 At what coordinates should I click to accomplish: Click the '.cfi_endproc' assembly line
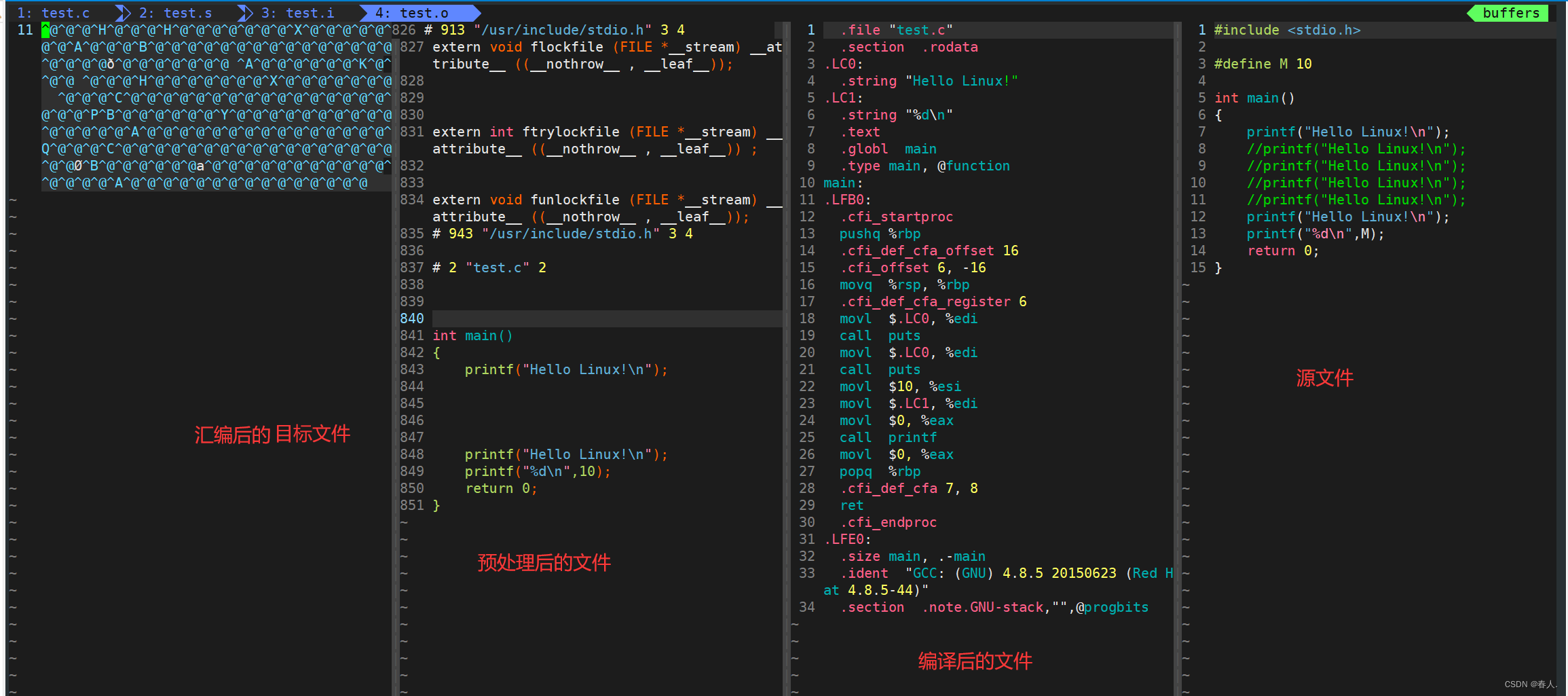pyautogui.click(x=888, y=522)
